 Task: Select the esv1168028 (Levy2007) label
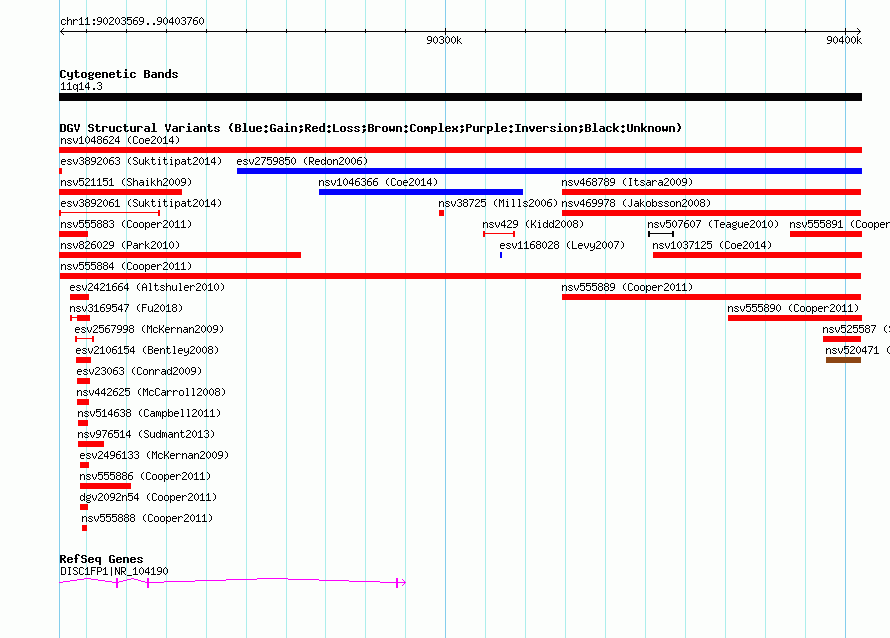point(562,245)
